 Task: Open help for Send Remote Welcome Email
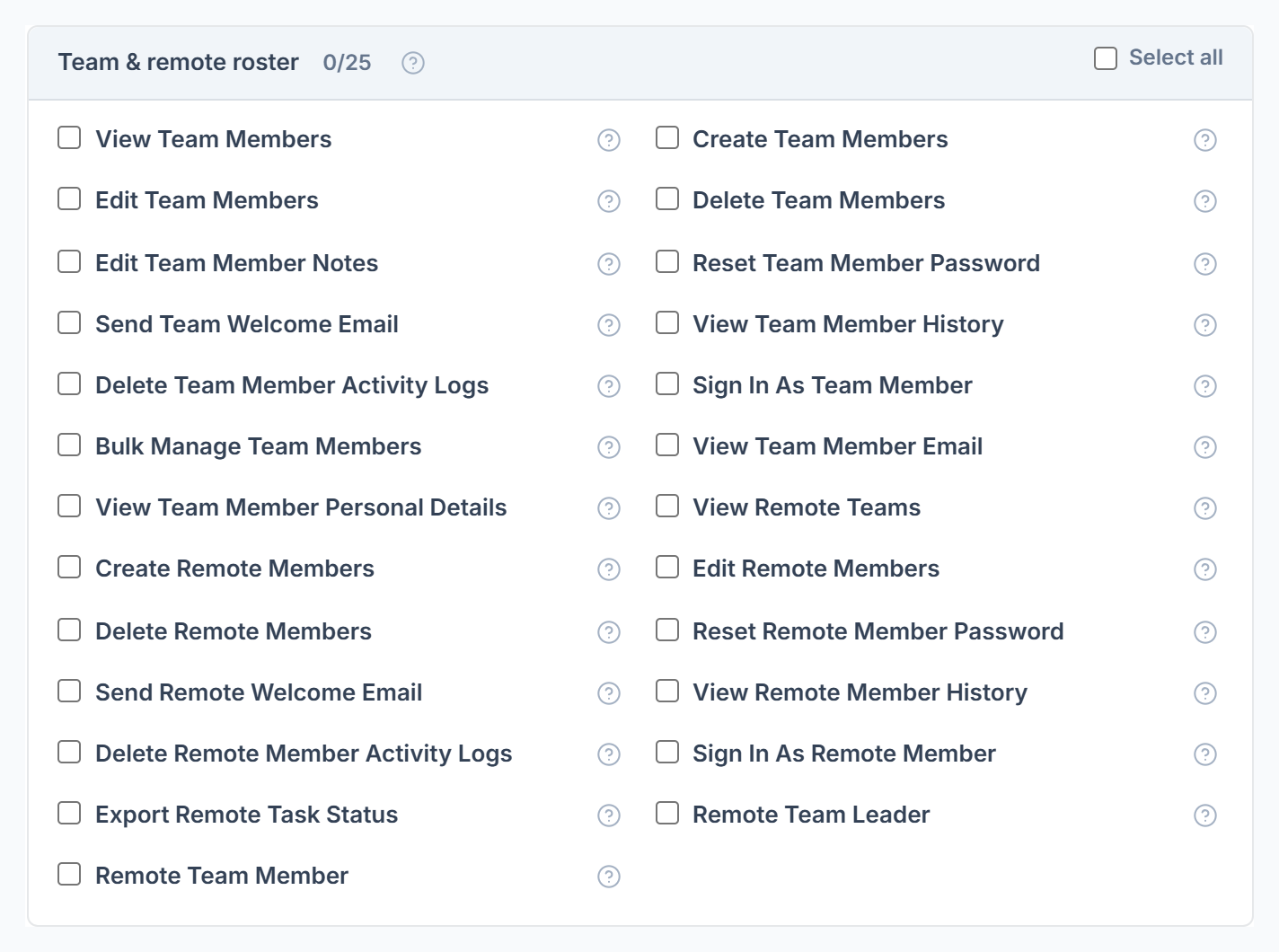pos(609,693)
